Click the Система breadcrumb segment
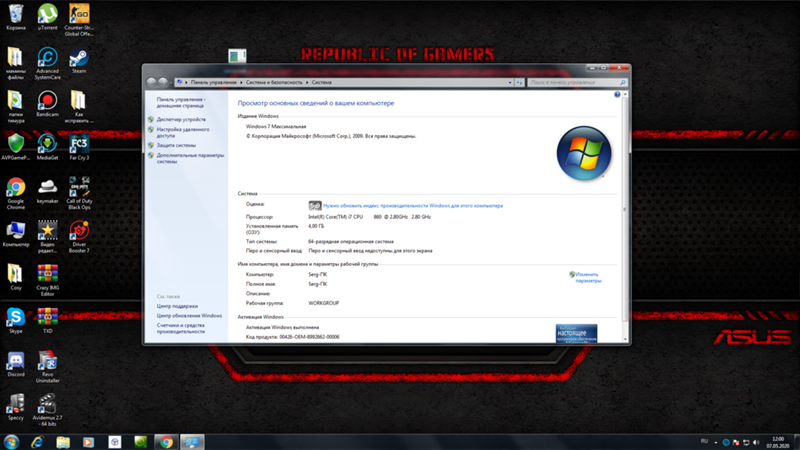The height and width of the screenshot is (450, 800). pyautogui.click(x=321, y=82)
